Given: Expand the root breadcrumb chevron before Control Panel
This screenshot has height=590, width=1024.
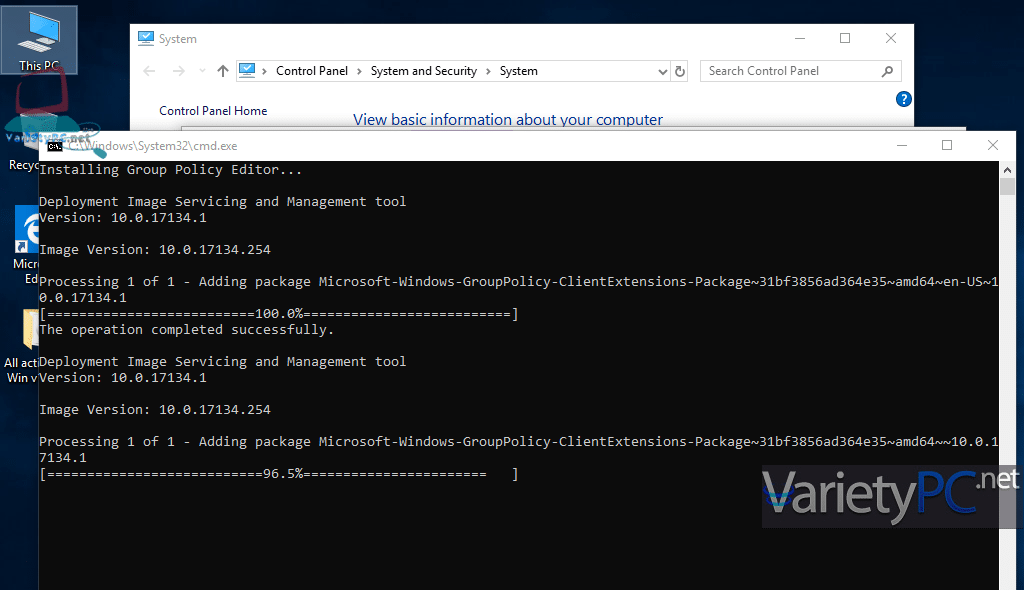Looking at the screenshot, I should click(264, 71).
